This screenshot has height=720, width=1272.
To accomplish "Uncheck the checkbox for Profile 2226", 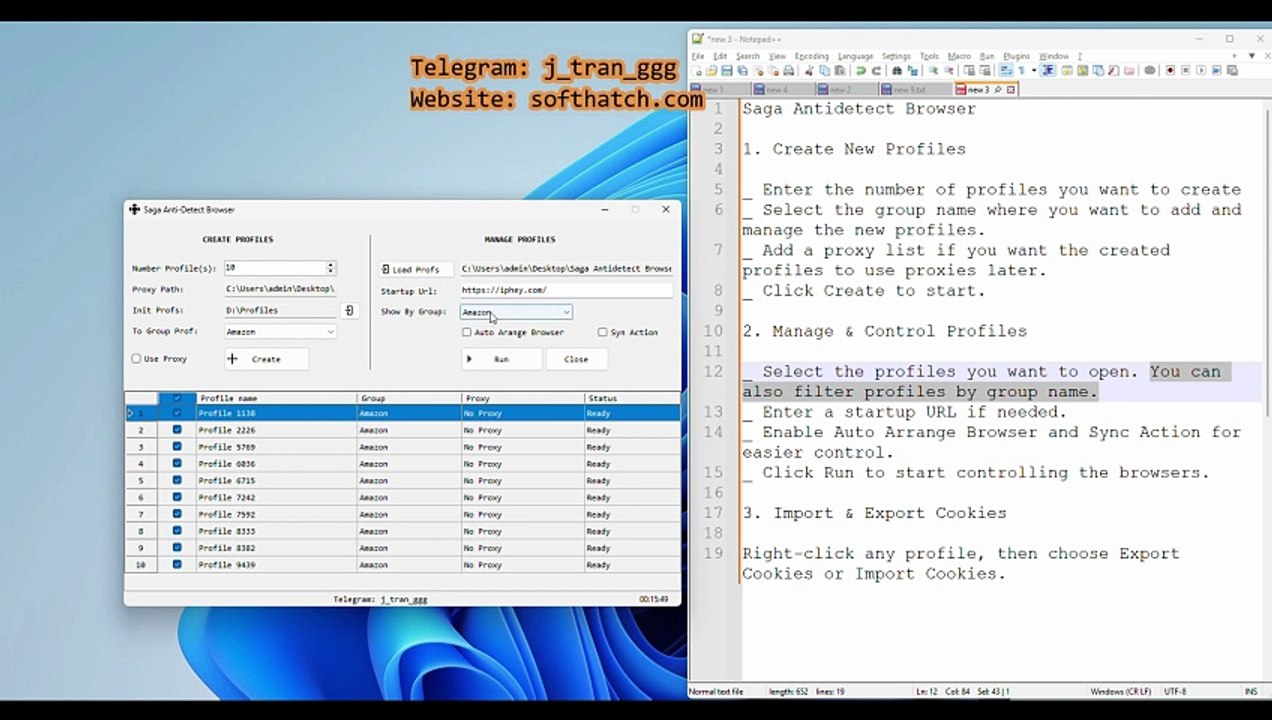I will 177,430.
